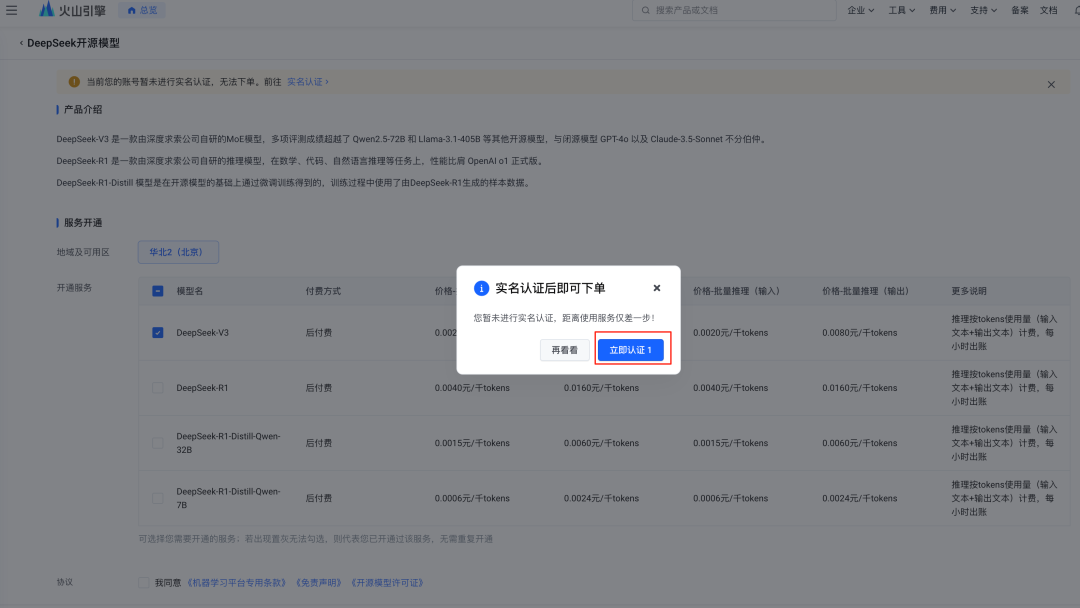Viewport: 1080px width, 608px height.
Task: Click the Volcano Engine logo
Action: 72,10
